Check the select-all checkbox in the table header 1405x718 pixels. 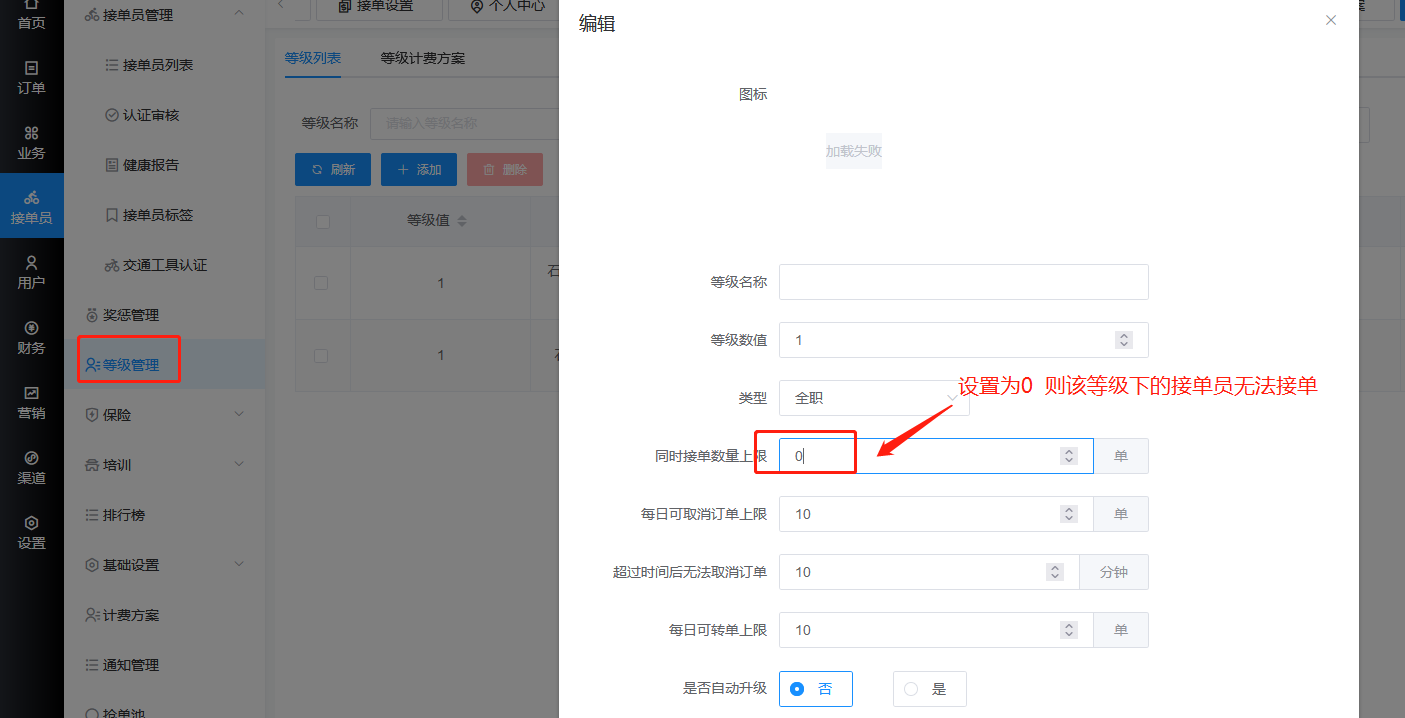[x=322, y=221]
